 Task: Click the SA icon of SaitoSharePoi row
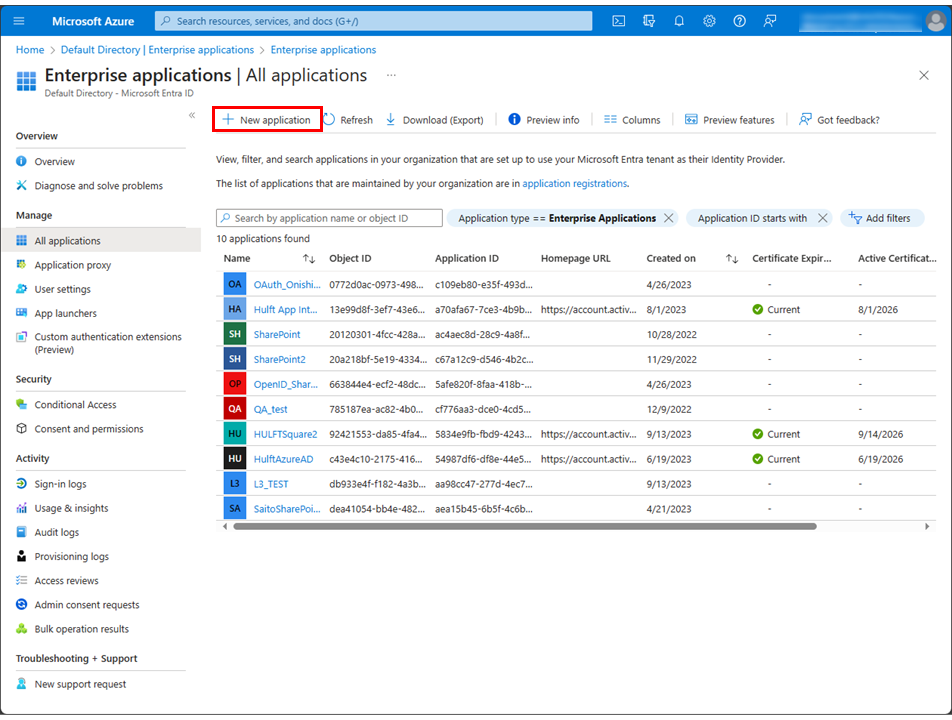tap(235, 509)
